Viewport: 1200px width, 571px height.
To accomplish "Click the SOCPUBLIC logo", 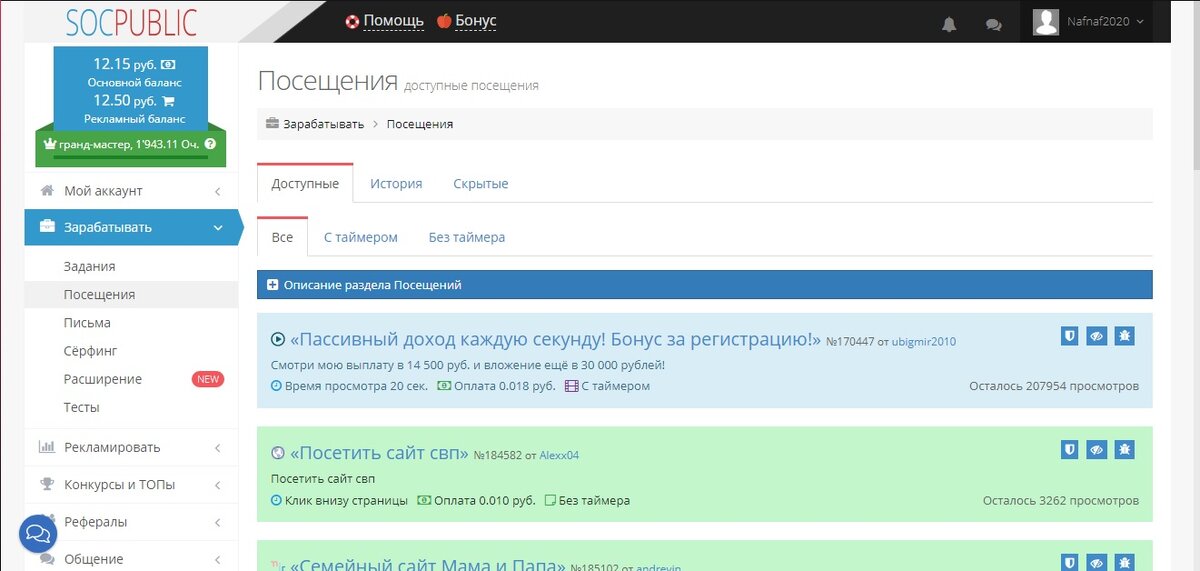I will (x=130, y=22).
